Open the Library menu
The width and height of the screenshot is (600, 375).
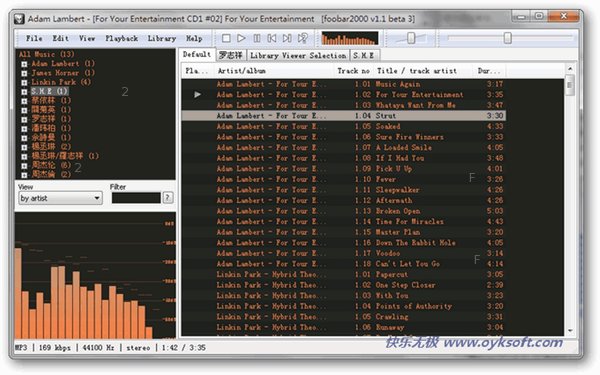161,38
